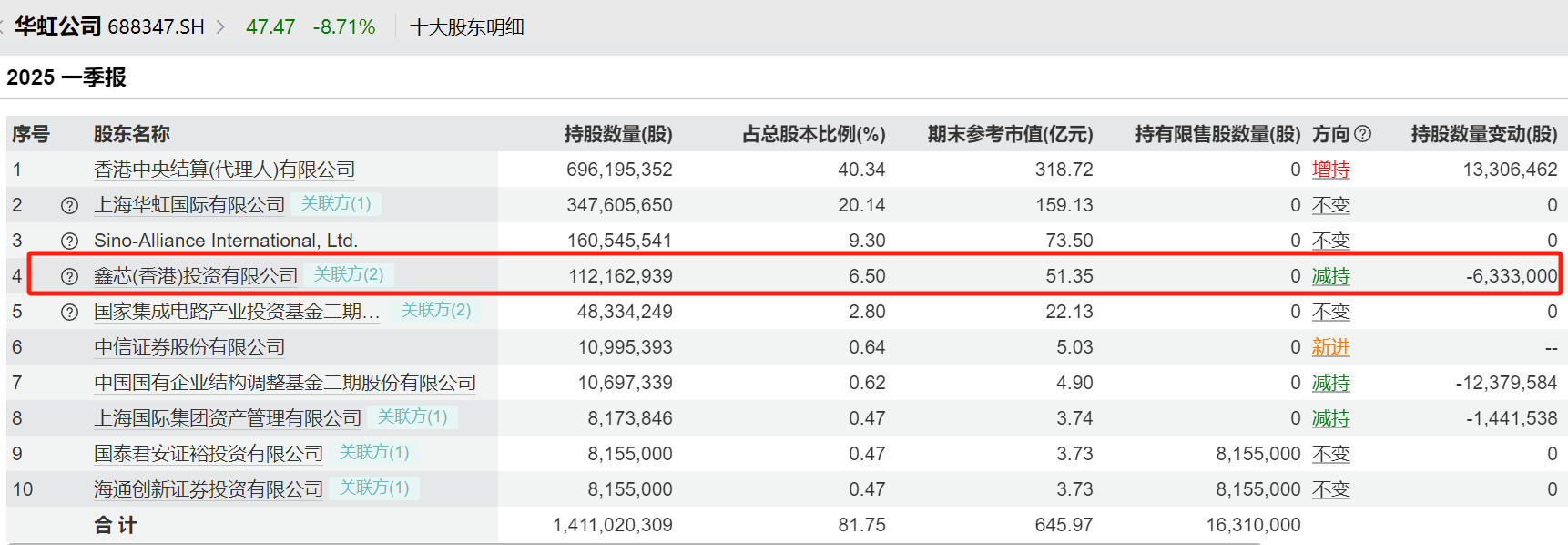Click the share ratio 40.34
Image resolution: width=1568 pixels, height=545 pixels.
click(x=861, y=170)
